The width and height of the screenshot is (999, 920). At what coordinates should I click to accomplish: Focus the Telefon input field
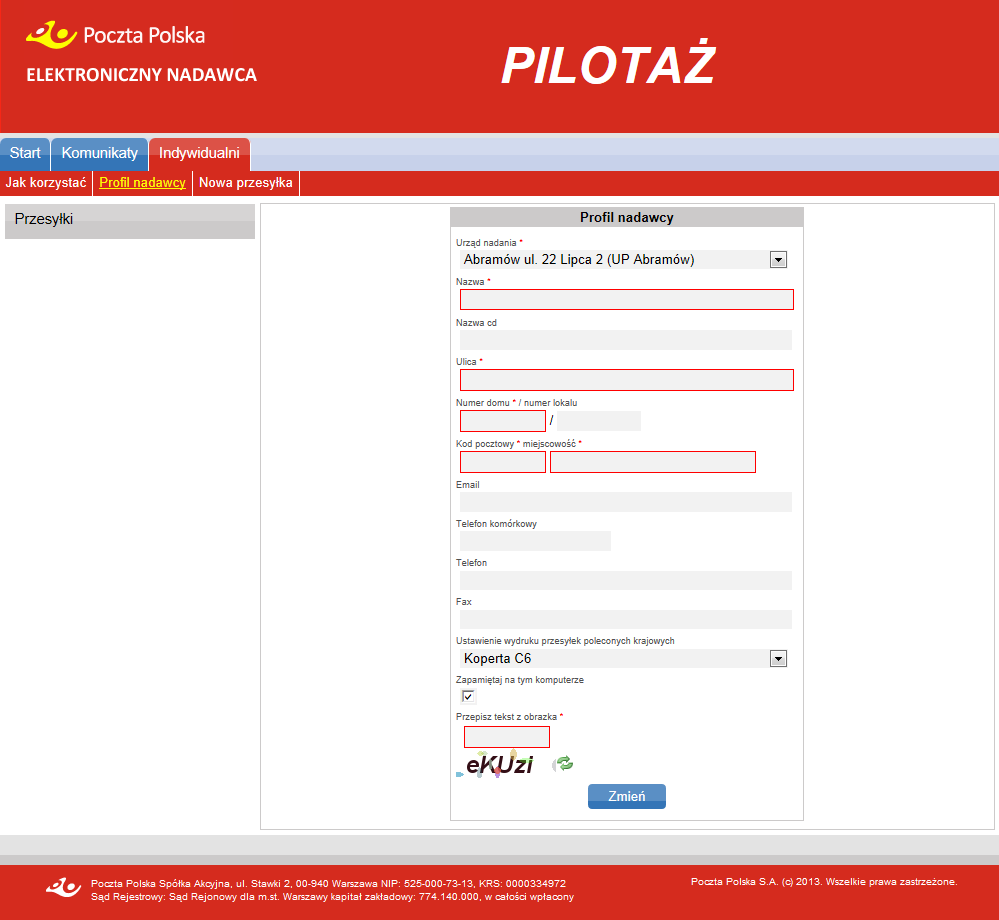[626, 580]
